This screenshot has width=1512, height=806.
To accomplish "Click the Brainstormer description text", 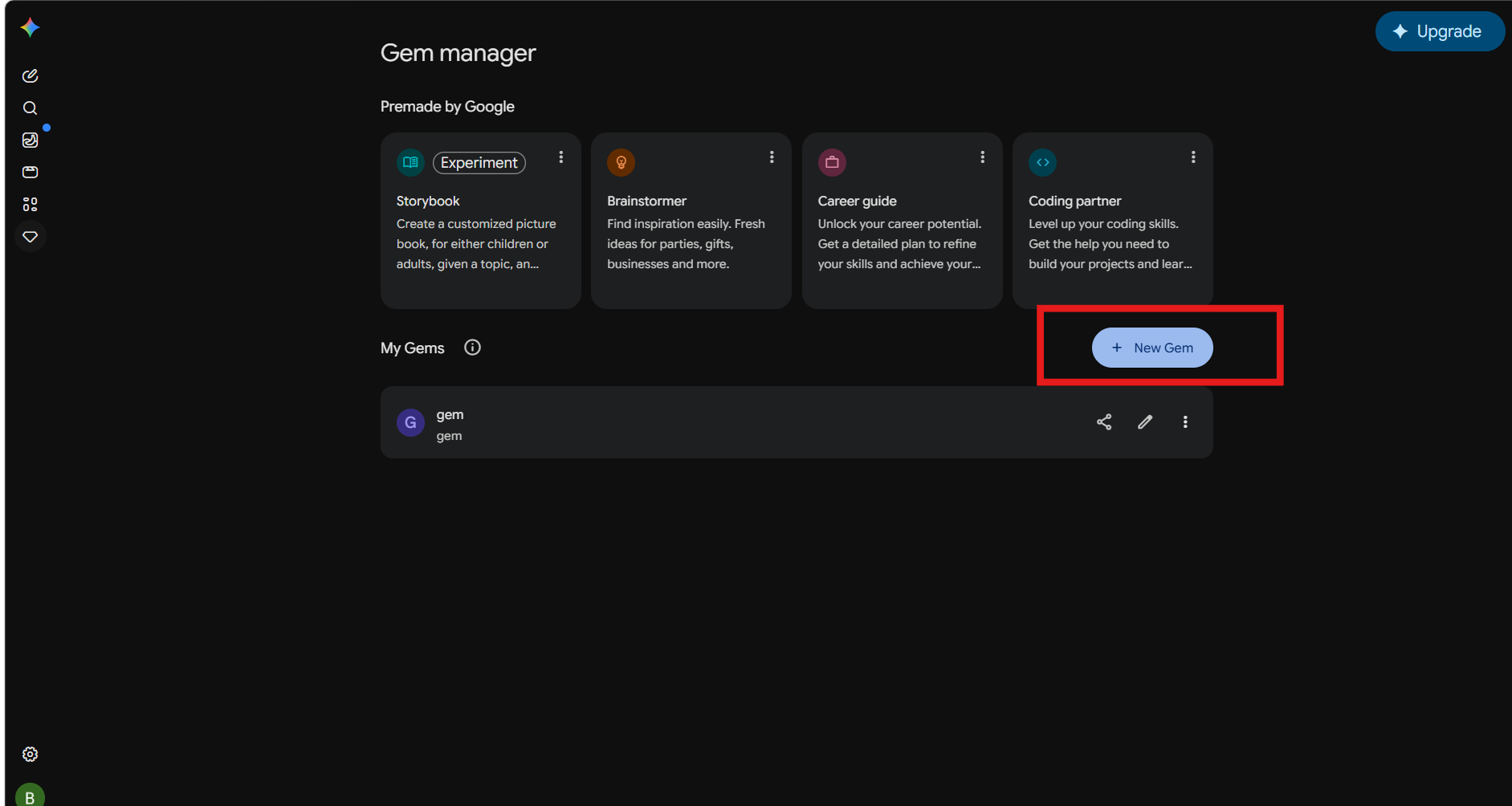I will 686,244.
